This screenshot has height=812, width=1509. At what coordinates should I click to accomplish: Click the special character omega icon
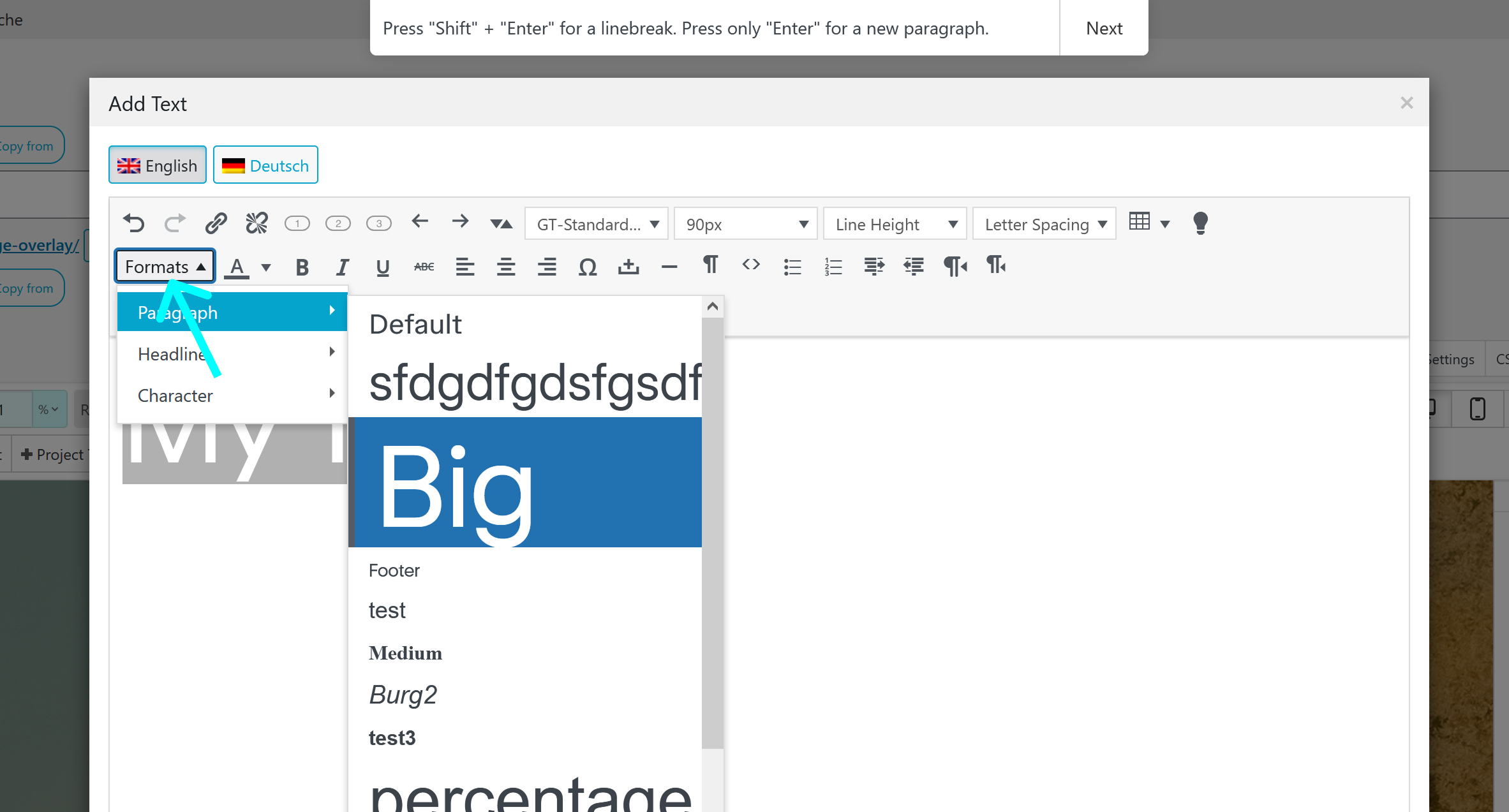click(587, 267)
